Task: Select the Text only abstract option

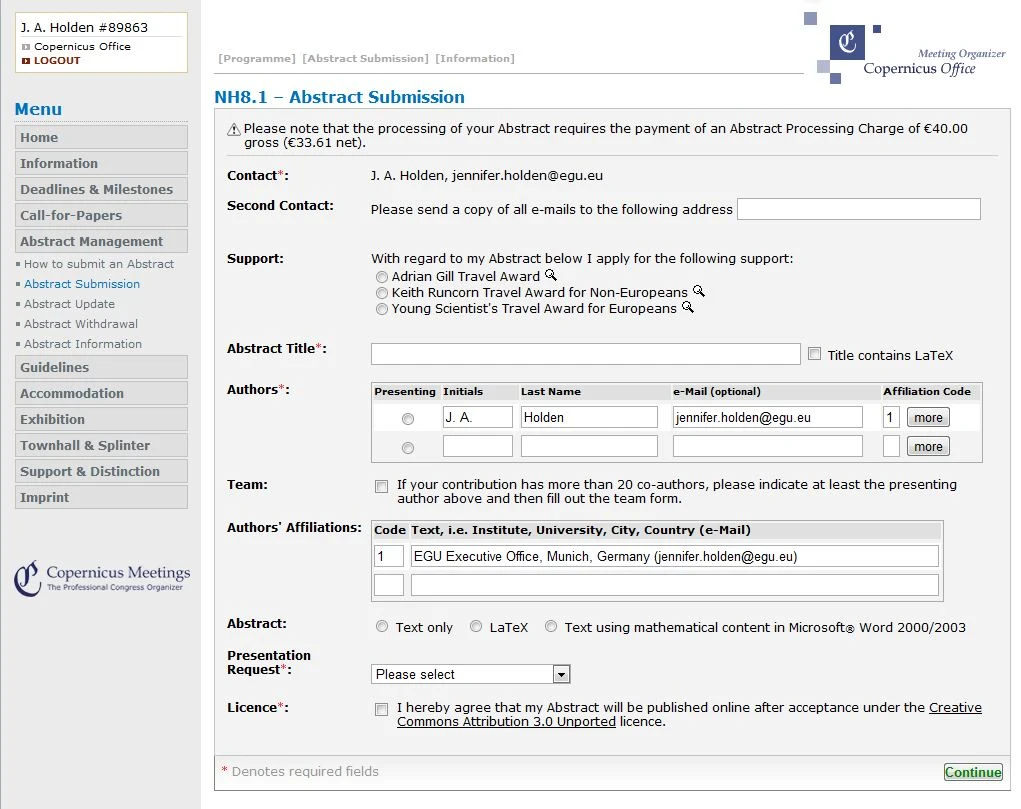Action: click(x=382, y=626)
